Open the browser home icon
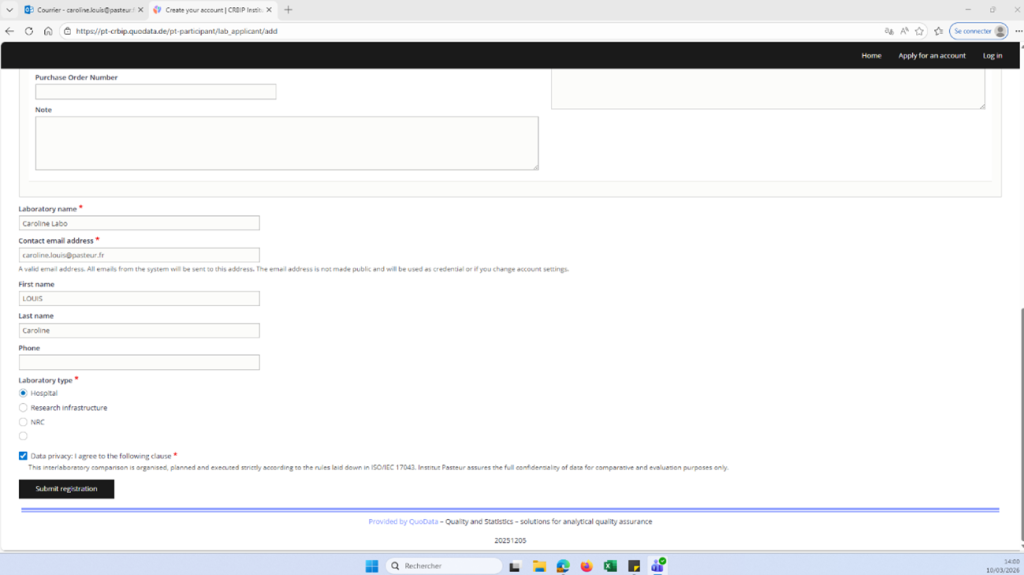The width and height of the screenshot is (1024, 575). click(x=48, y=31)
